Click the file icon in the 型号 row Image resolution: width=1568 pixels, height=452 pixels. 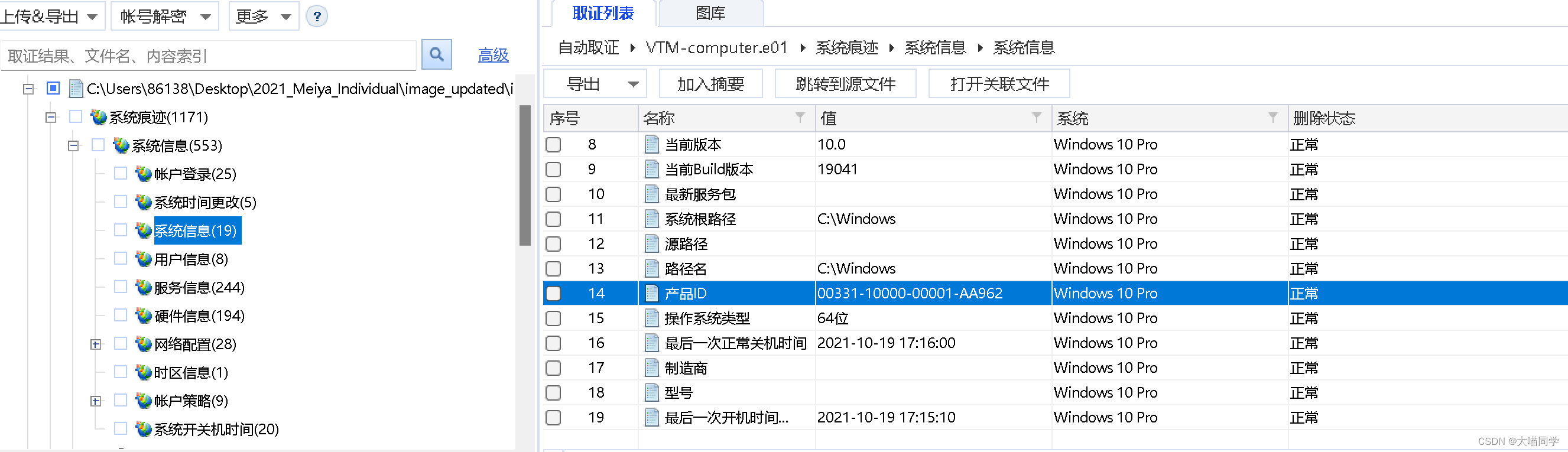[651, 393]
